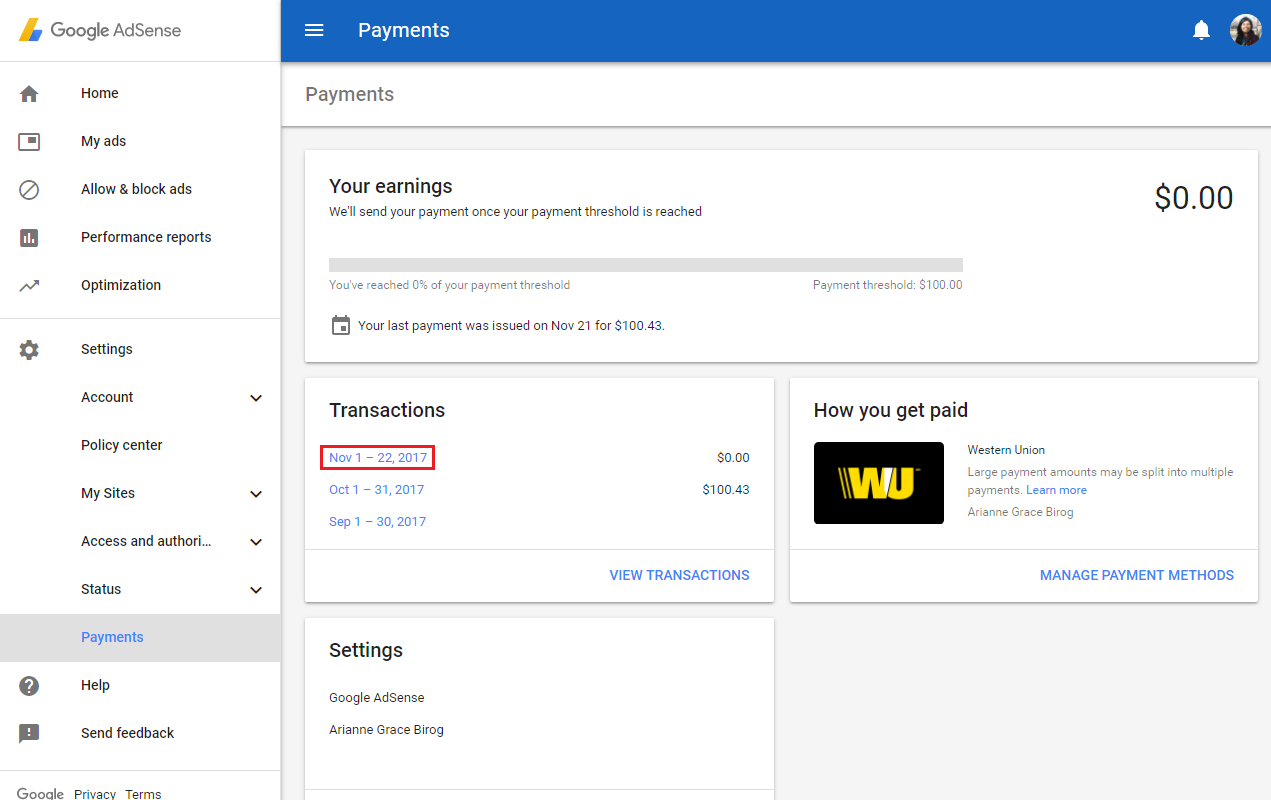The image size is (1271, 800).
Task: Click the payment threshold progress bar
Action: tap(646, 265)
